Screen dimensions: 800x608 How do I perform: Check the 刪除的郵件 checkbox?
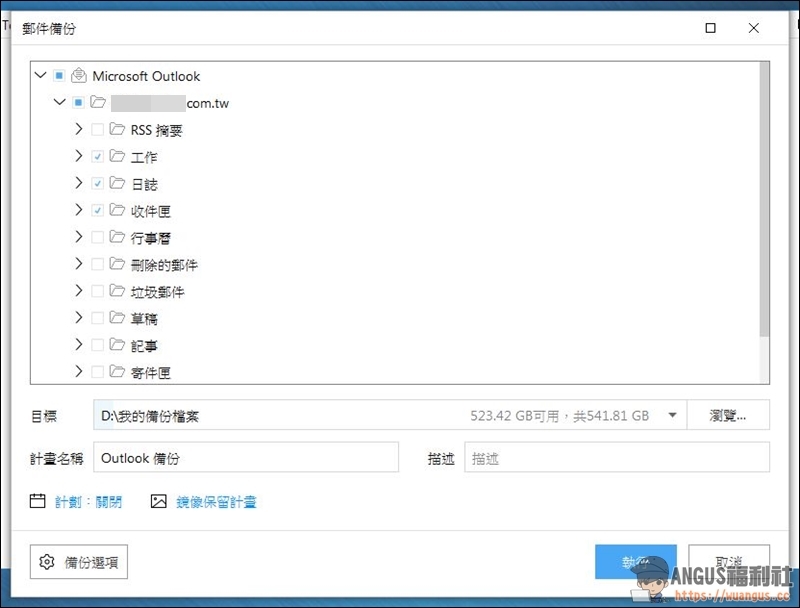pos(97,265)
